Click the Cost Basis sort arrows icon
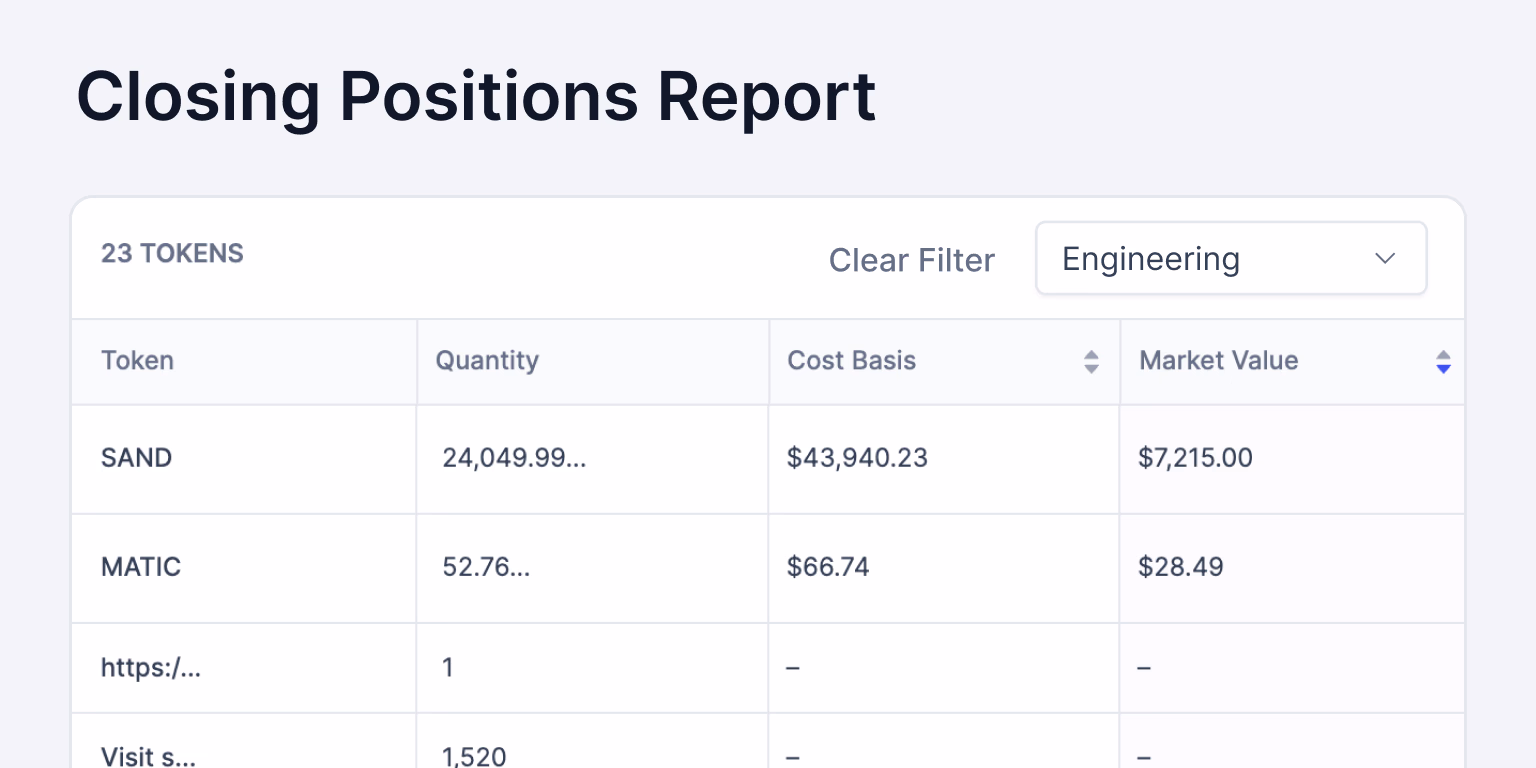Viewport: 1536px width, 768px height. click(x=1091, y=362)
